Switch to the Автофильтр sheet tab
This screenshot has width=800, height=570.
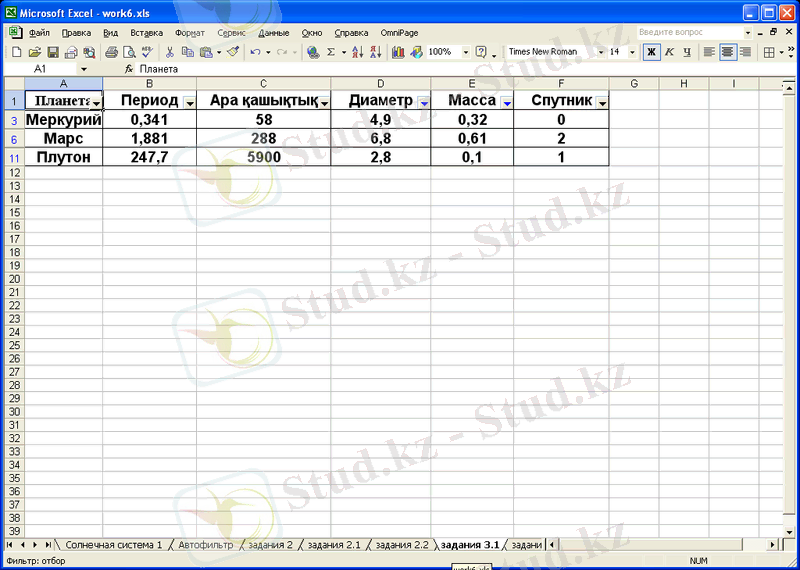coord(204,545)
